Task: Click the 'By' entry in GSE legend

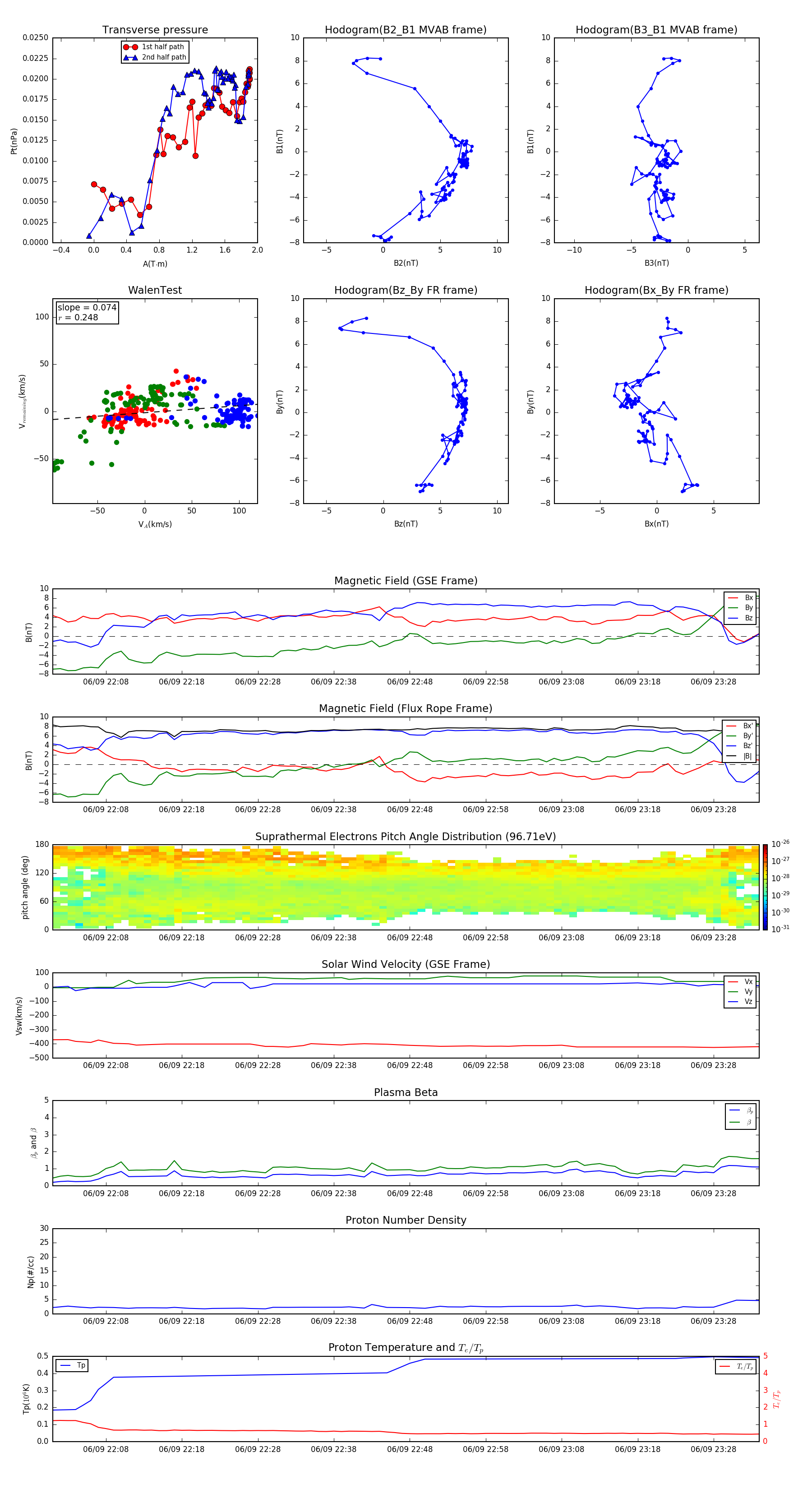Action: [x=741, y=607]
